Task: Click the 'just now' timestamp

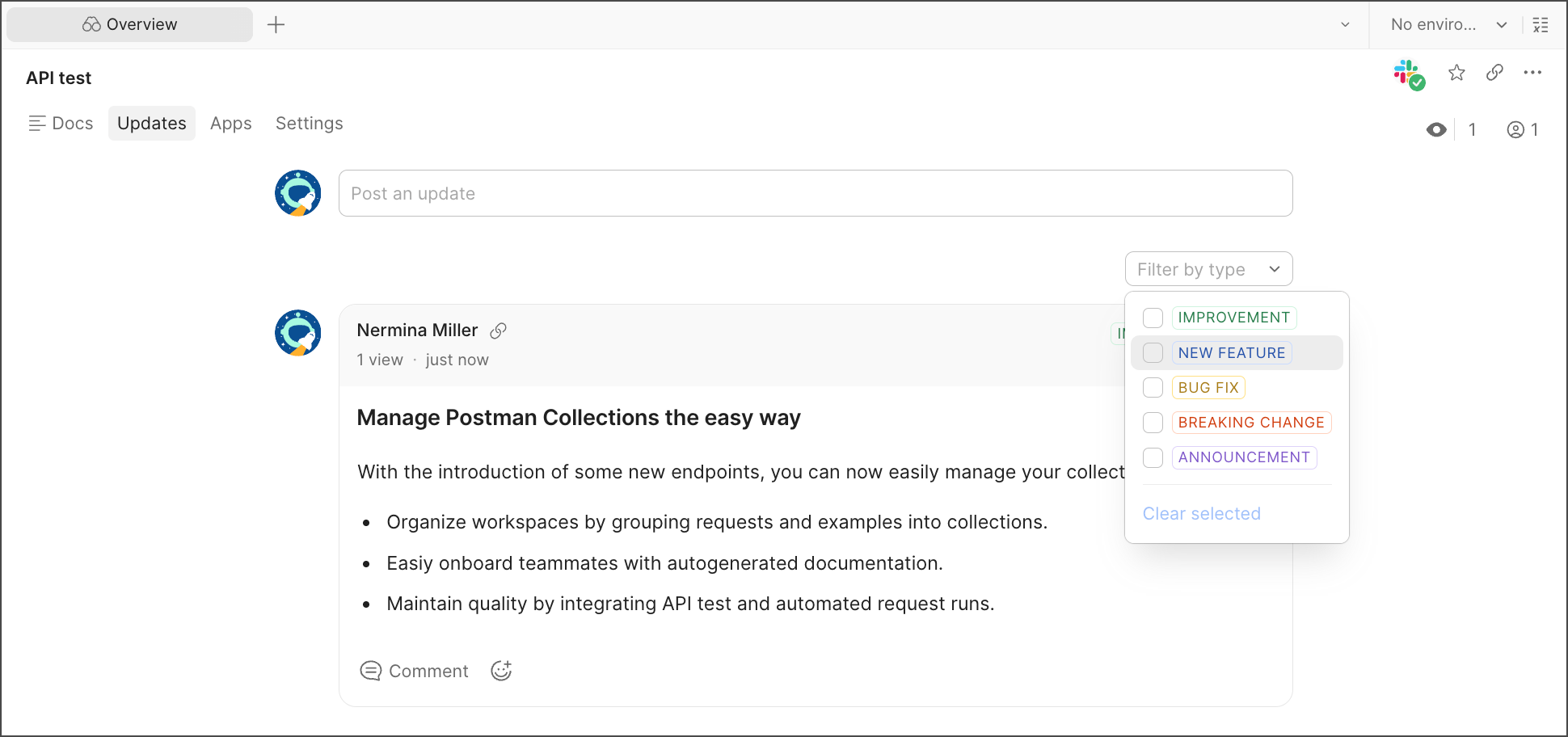Action: [x=457, y=360]
